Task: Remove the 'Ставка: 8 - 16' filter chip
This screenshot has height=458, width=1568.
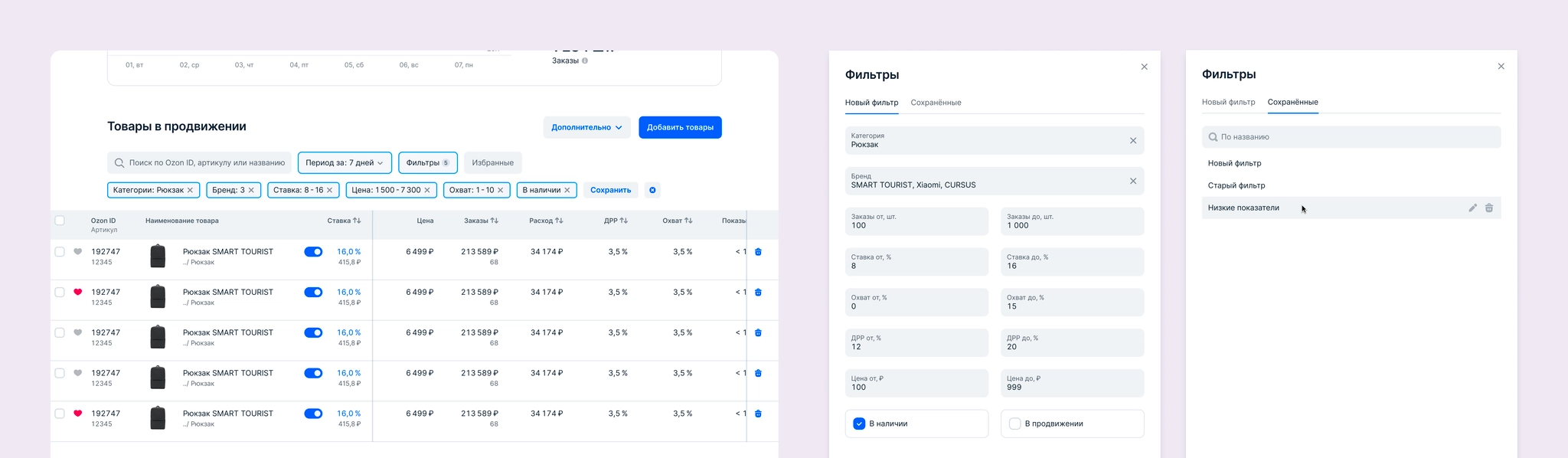Action: (x=330, y=190)
